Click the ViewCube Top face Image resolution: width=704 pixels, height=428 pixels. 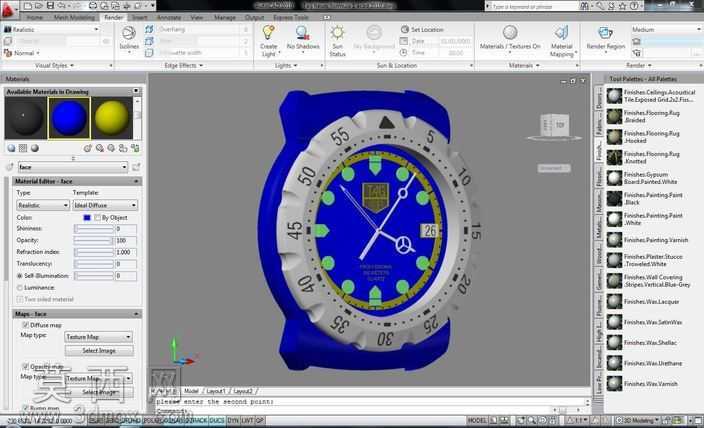[x=559, y=125]
